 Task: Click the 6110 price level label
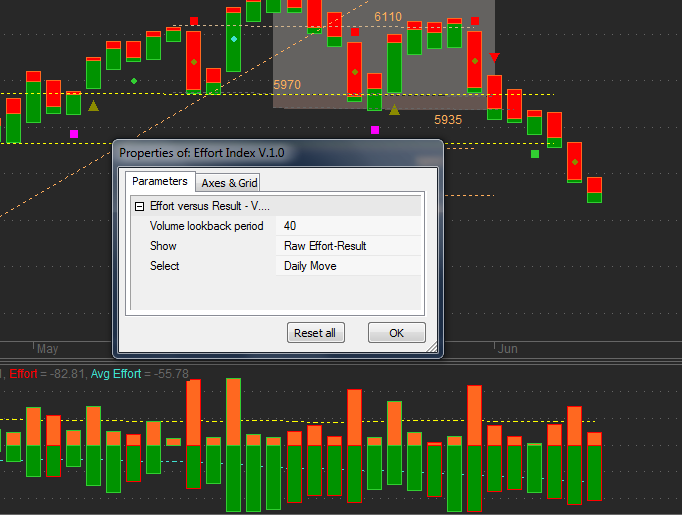pyautogui.click(x=388, y=17)
